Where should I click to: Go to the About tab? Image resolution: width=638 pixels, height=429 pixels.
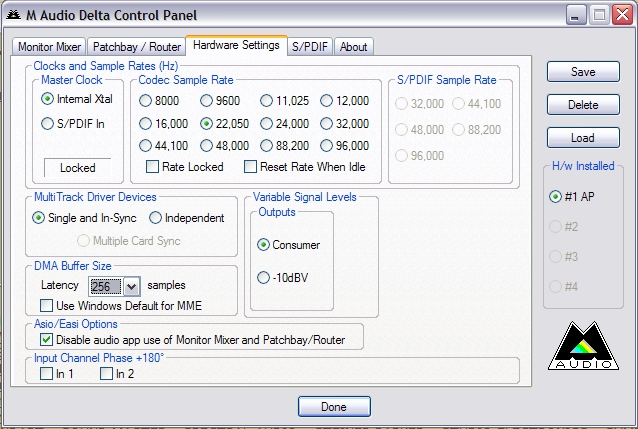354,47
